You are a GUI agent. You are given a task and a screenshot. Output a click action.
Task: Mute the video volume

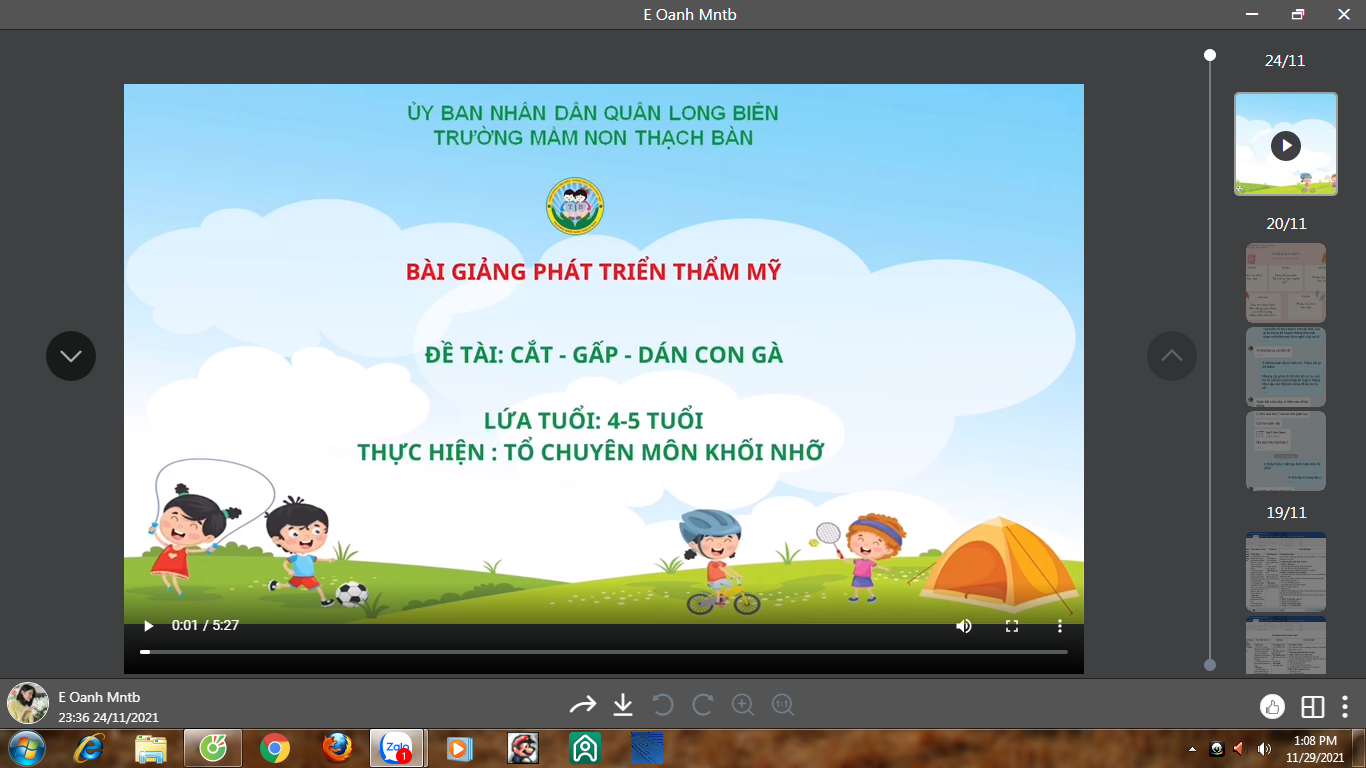tap(963, 626)
